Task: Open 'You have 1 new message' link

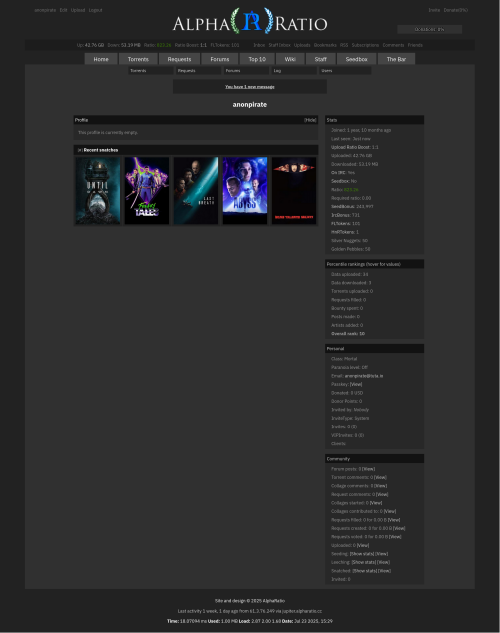Action: (250, 87)
